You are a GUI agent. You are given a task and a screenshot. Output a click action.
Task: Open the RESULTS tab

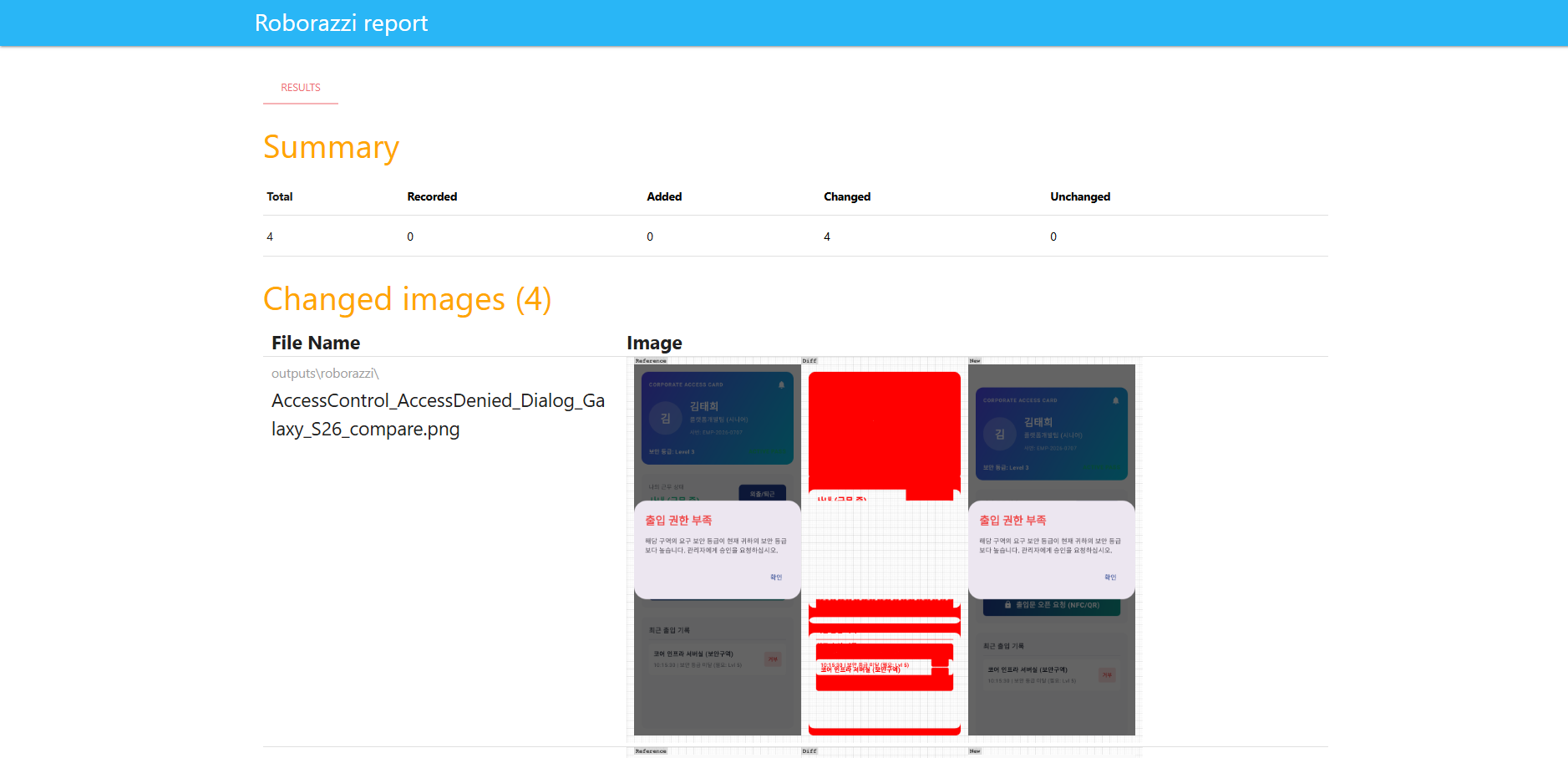click(301, 88)
